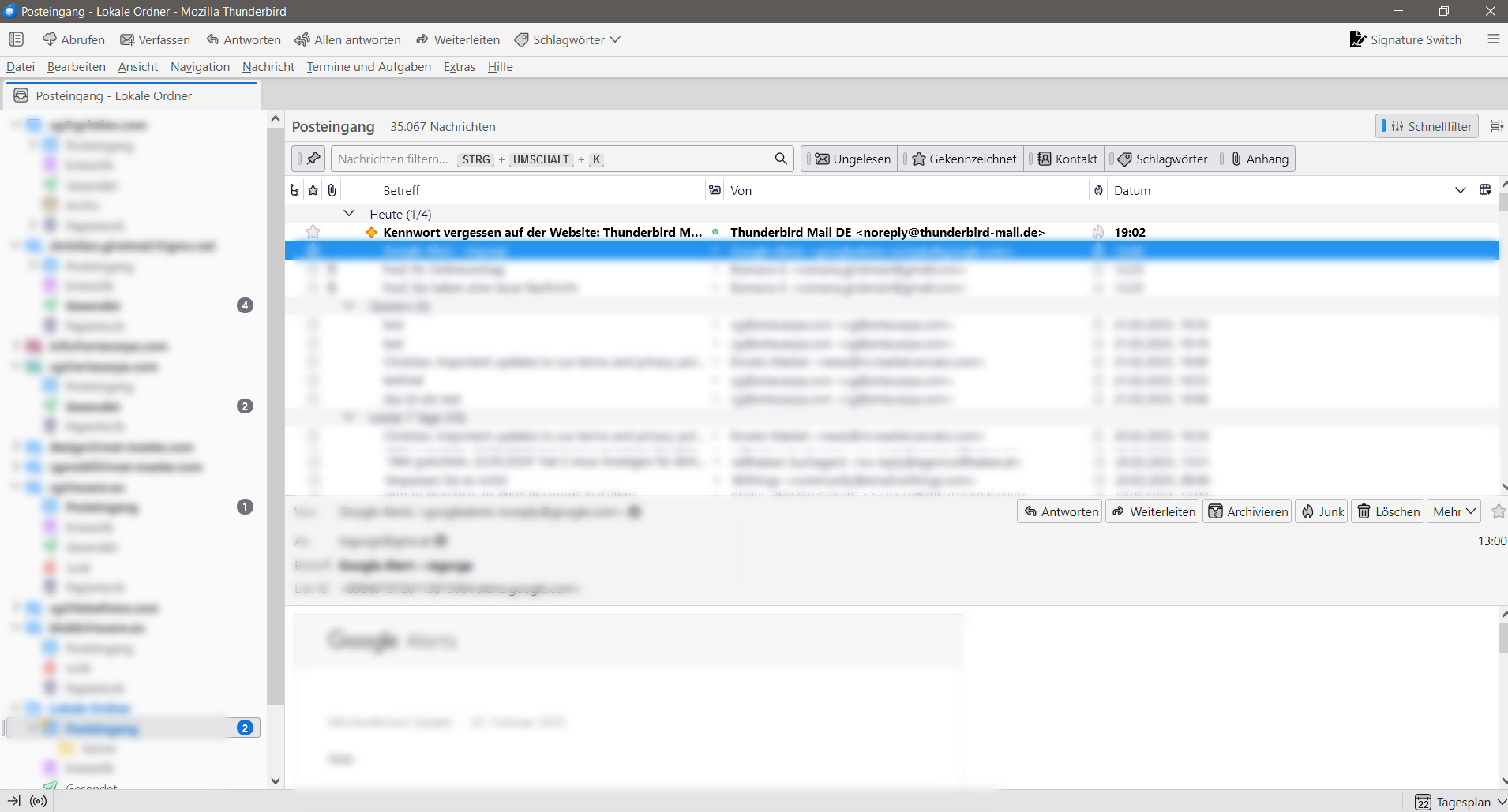Open Verfassen to write a new message
1508x812 pixels.
(x=155, y=39)
